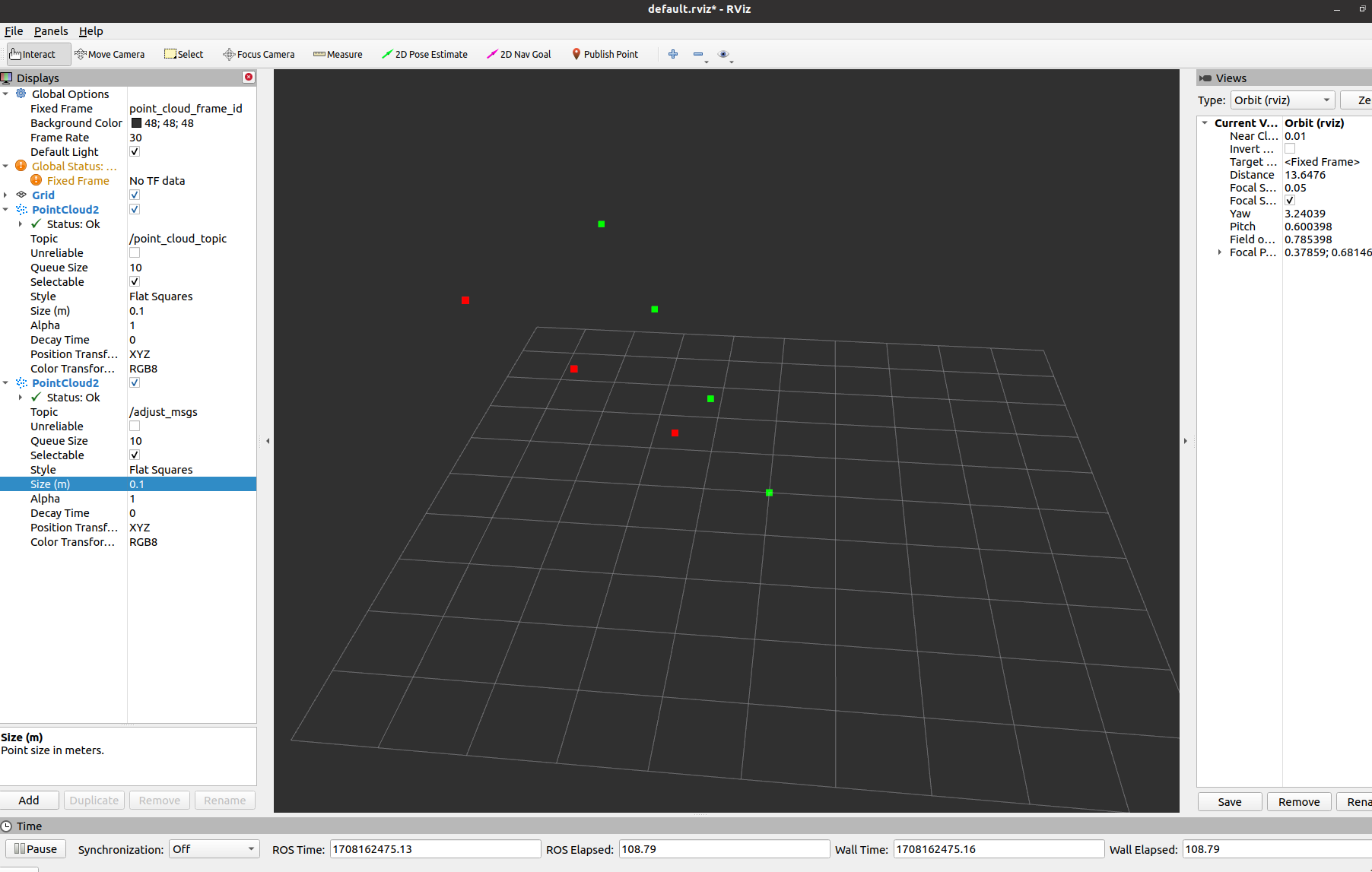This screenshot has height=872, width=1372.
Task: Collapse right panel via splitter arrow
Action: [1185, 441]
